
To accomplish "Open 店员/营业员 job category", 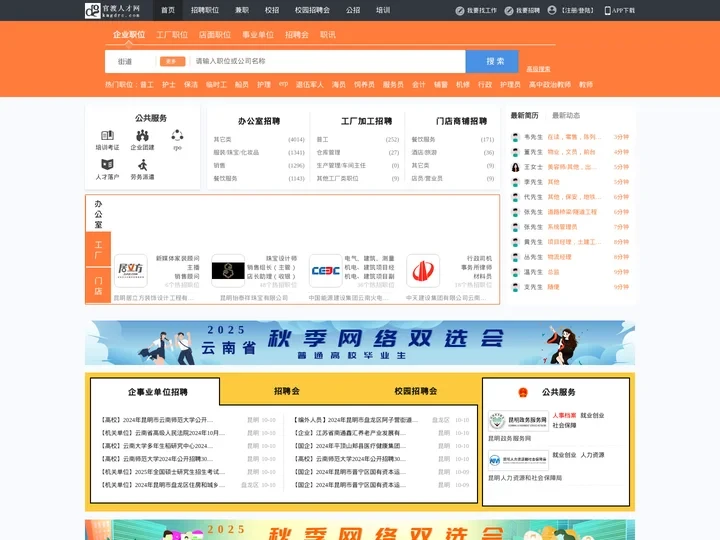I will click(x=427, y=178).
